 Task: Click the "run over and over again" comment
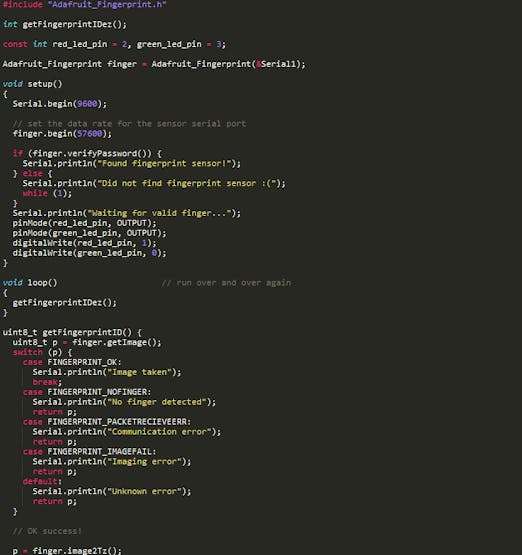[x=226, y=283]
